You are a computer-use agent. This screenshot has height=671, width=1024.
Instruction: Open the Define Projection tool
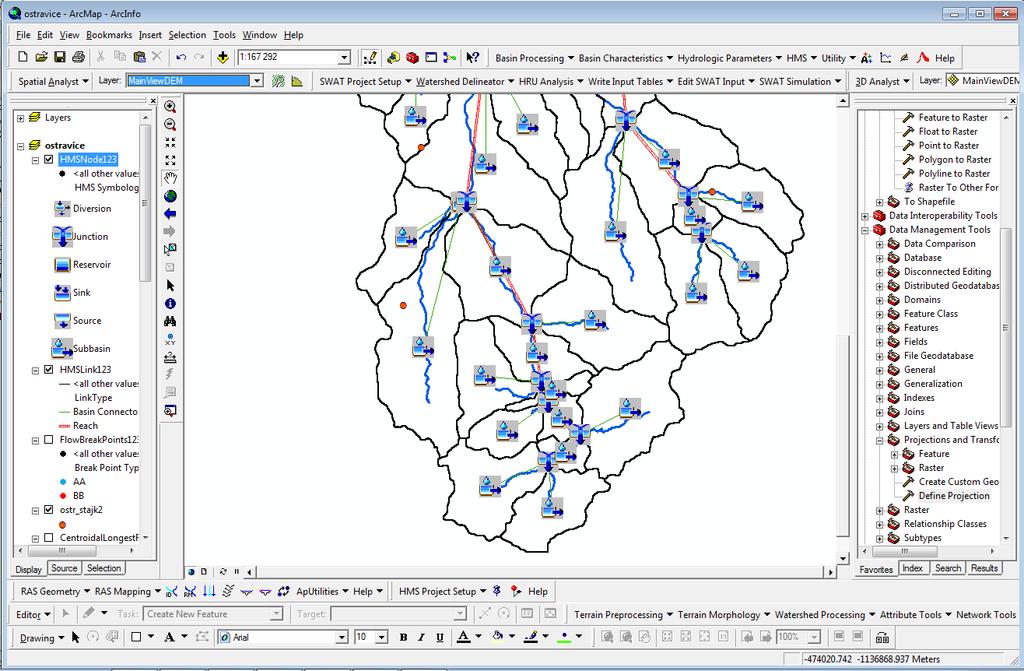pyautogui.click(x=953, y=495)
